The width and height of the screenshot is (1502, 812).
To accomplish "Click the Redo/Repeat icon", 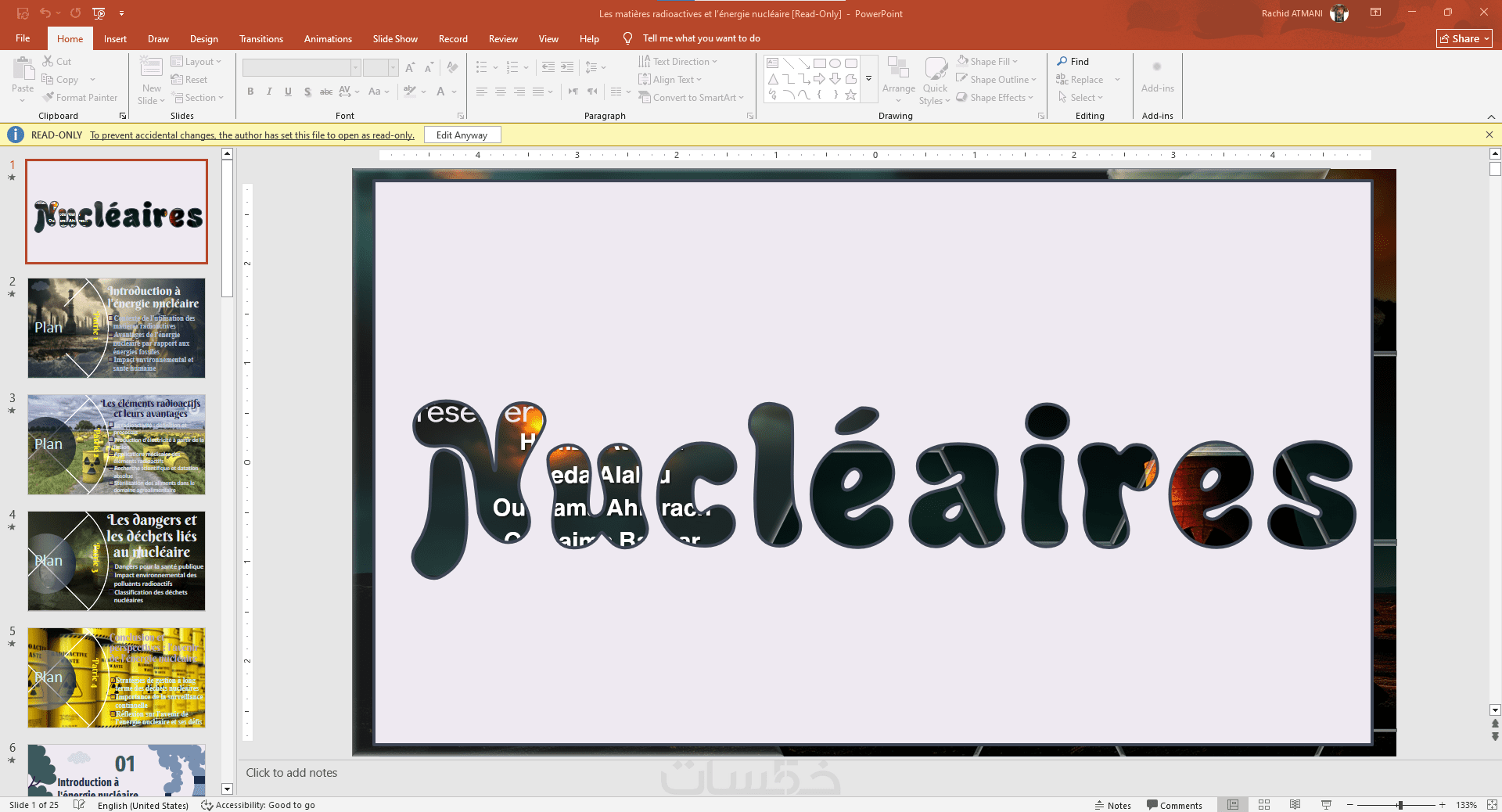I will 75,13.
